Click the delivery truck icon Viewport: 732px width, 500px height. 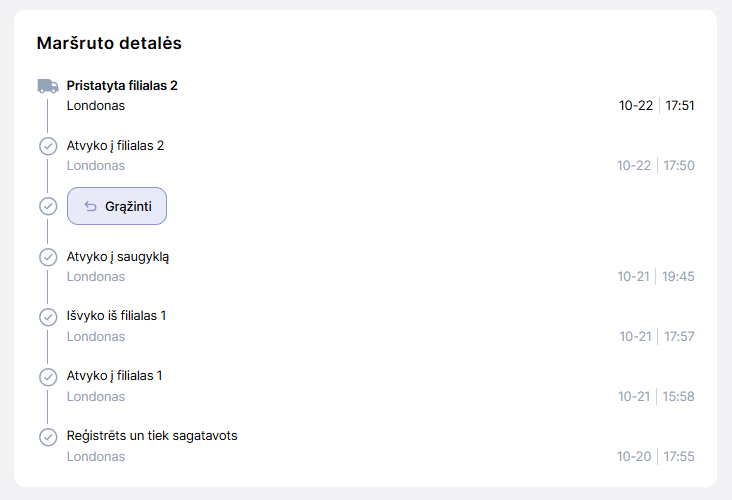coord(47,86)
